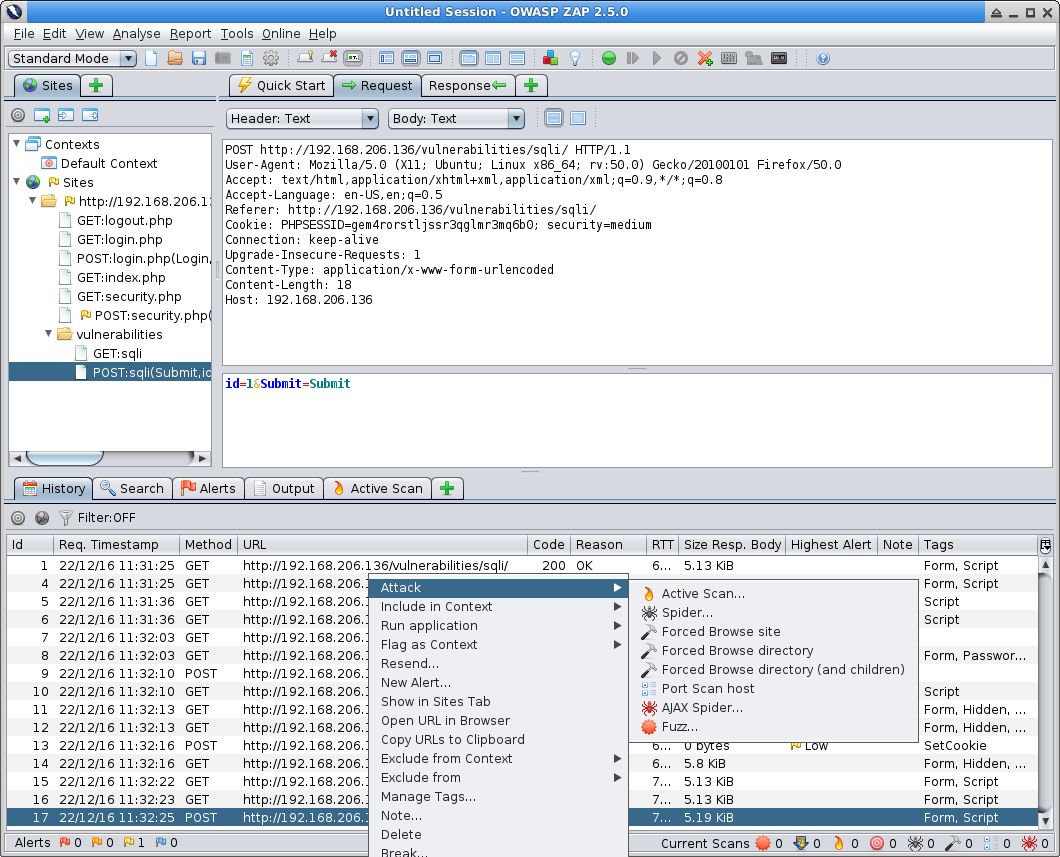The width and height of the screenshot is (1060, 857).
Task: Open Session Properties from the toolbar
Action: (x=247, y=58)
